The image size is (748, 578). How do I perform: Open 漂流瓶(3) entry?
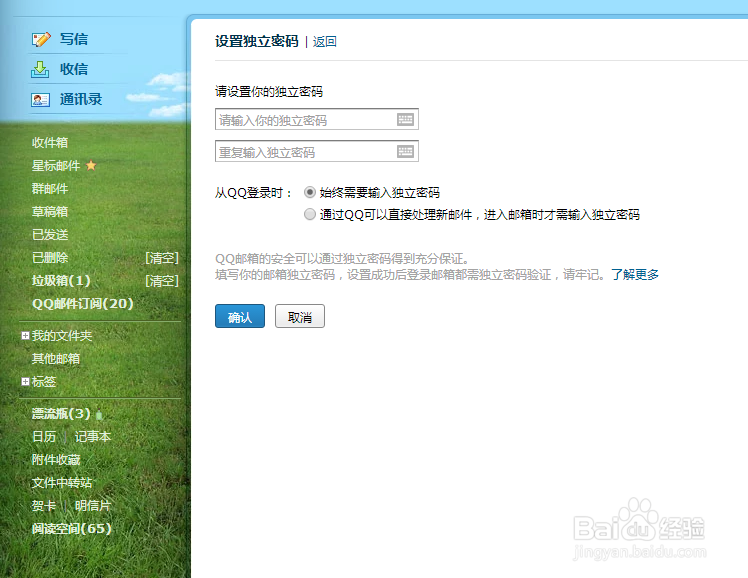pos(61,413)
